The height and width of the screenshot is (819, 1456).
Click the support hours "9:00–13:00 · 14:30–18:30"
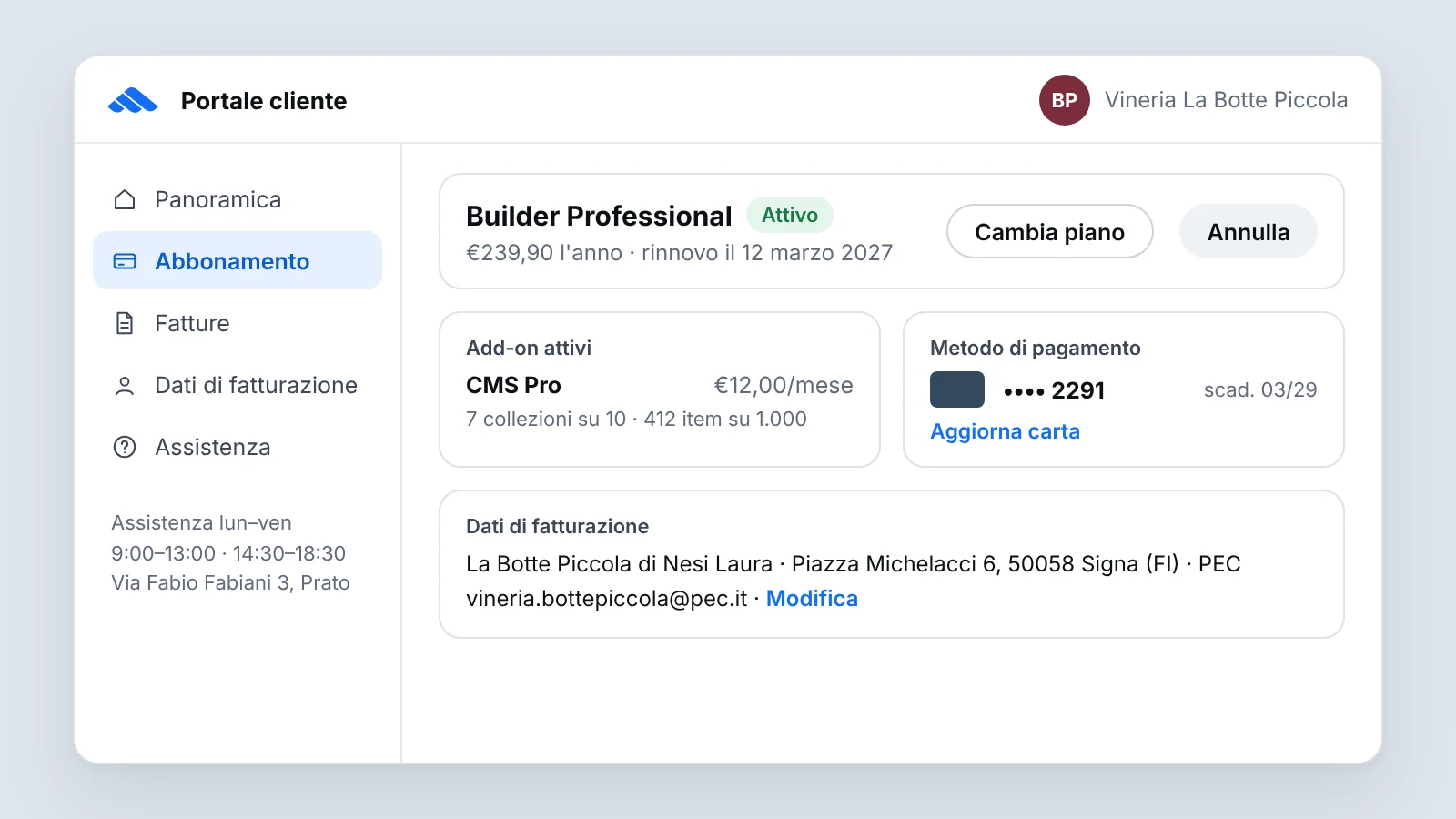click(228, 553)
